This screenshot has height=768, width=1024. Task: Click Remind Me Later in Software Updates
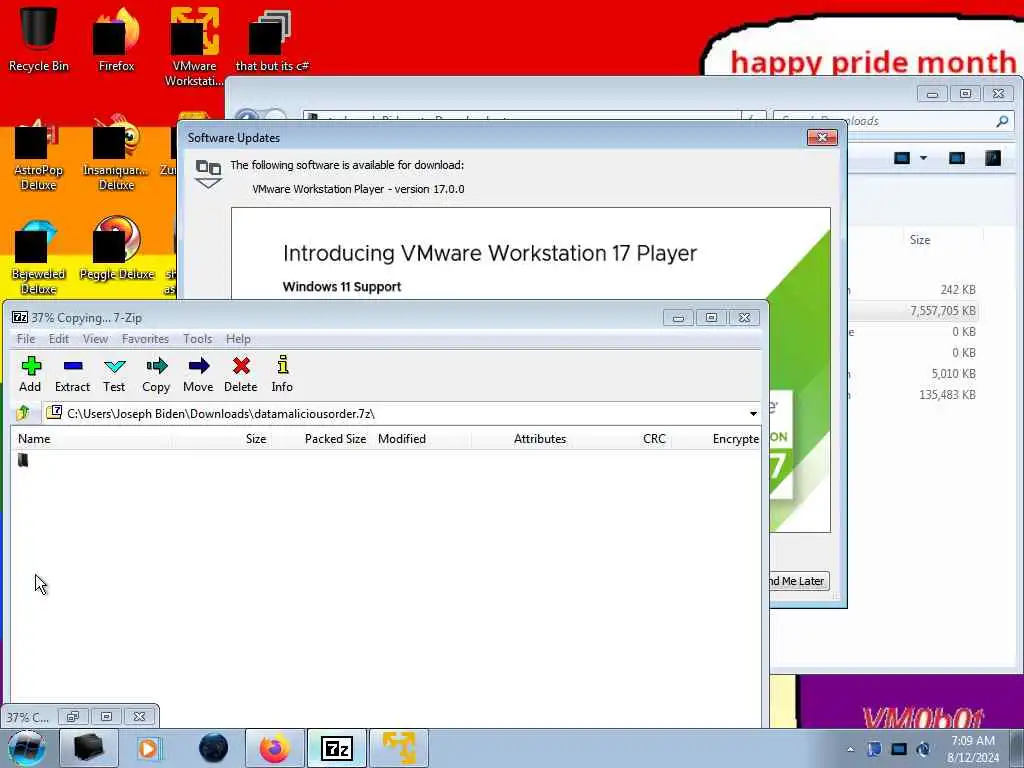798,581
